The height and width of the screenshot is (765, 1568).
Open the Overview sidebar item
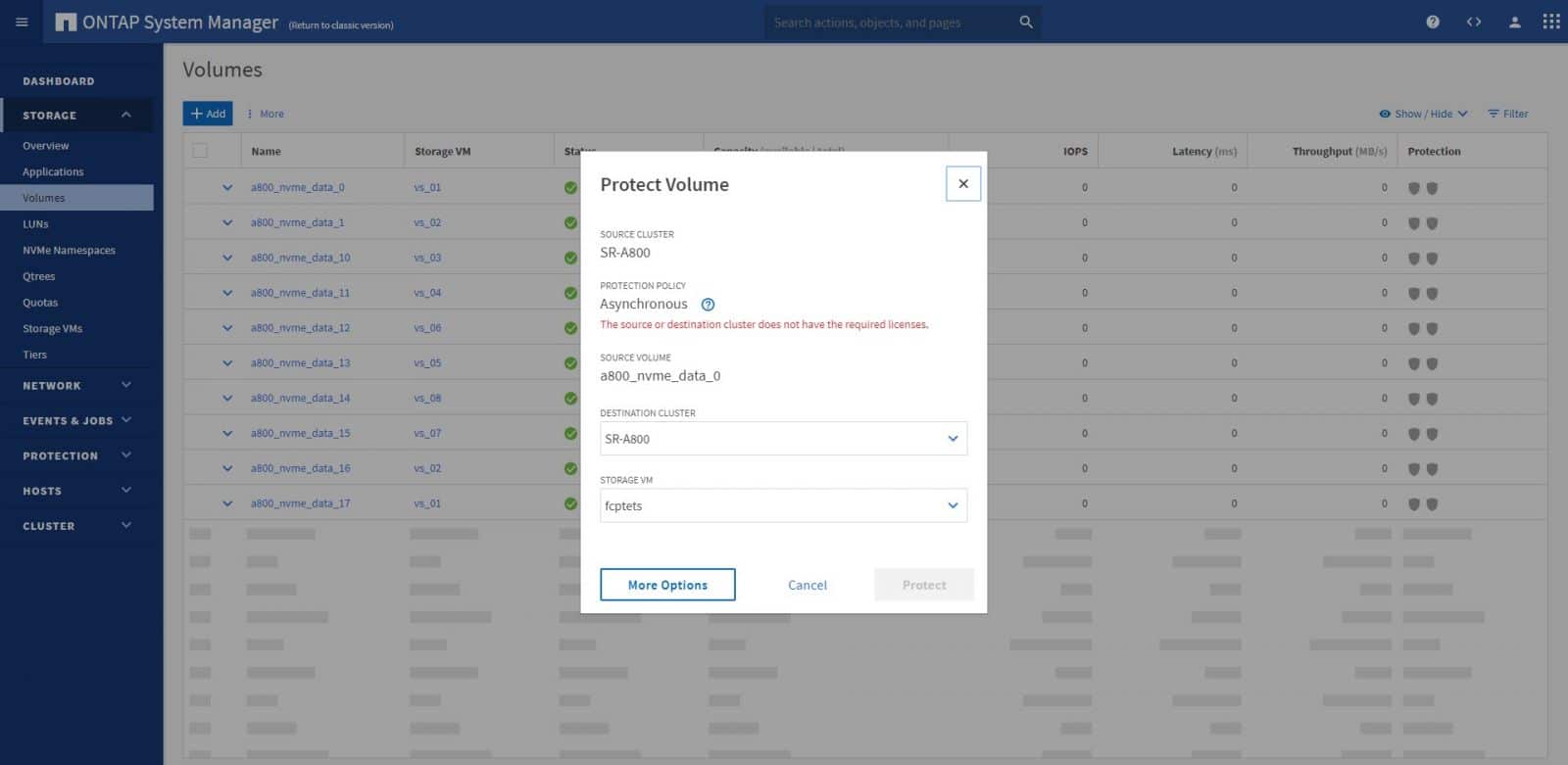46,146
